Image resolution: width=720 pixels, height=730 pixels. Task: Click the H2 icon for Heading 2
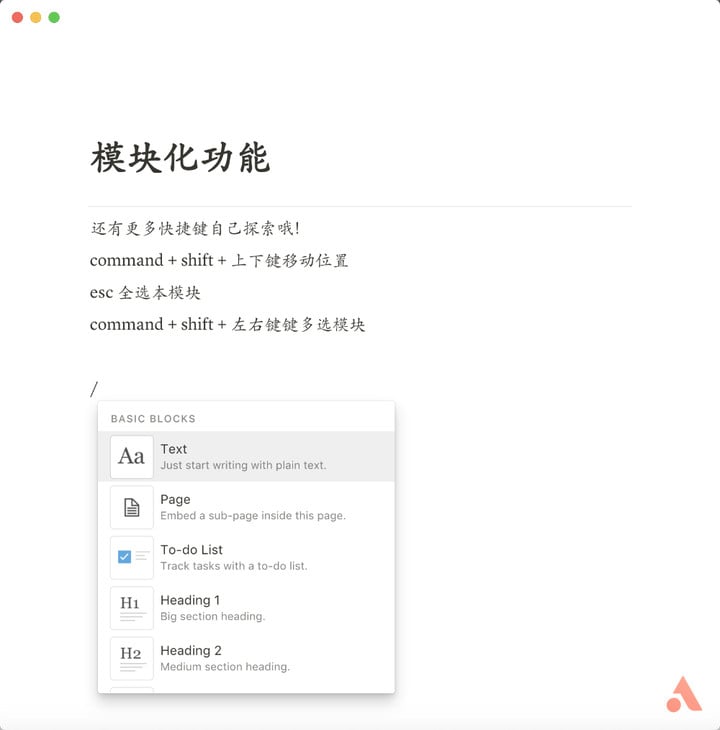pyautogui.click(x=132, y=658)
